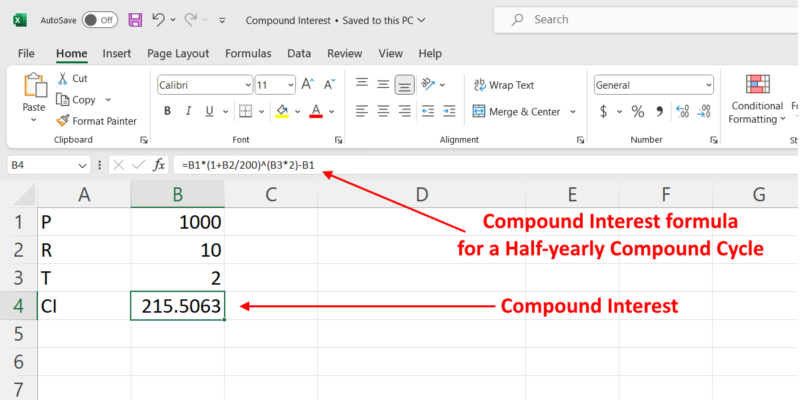The height and width of the screenshot is (400, 800).
Task: Click the Paste clipboard icon
Action: (x=34, y=85)
